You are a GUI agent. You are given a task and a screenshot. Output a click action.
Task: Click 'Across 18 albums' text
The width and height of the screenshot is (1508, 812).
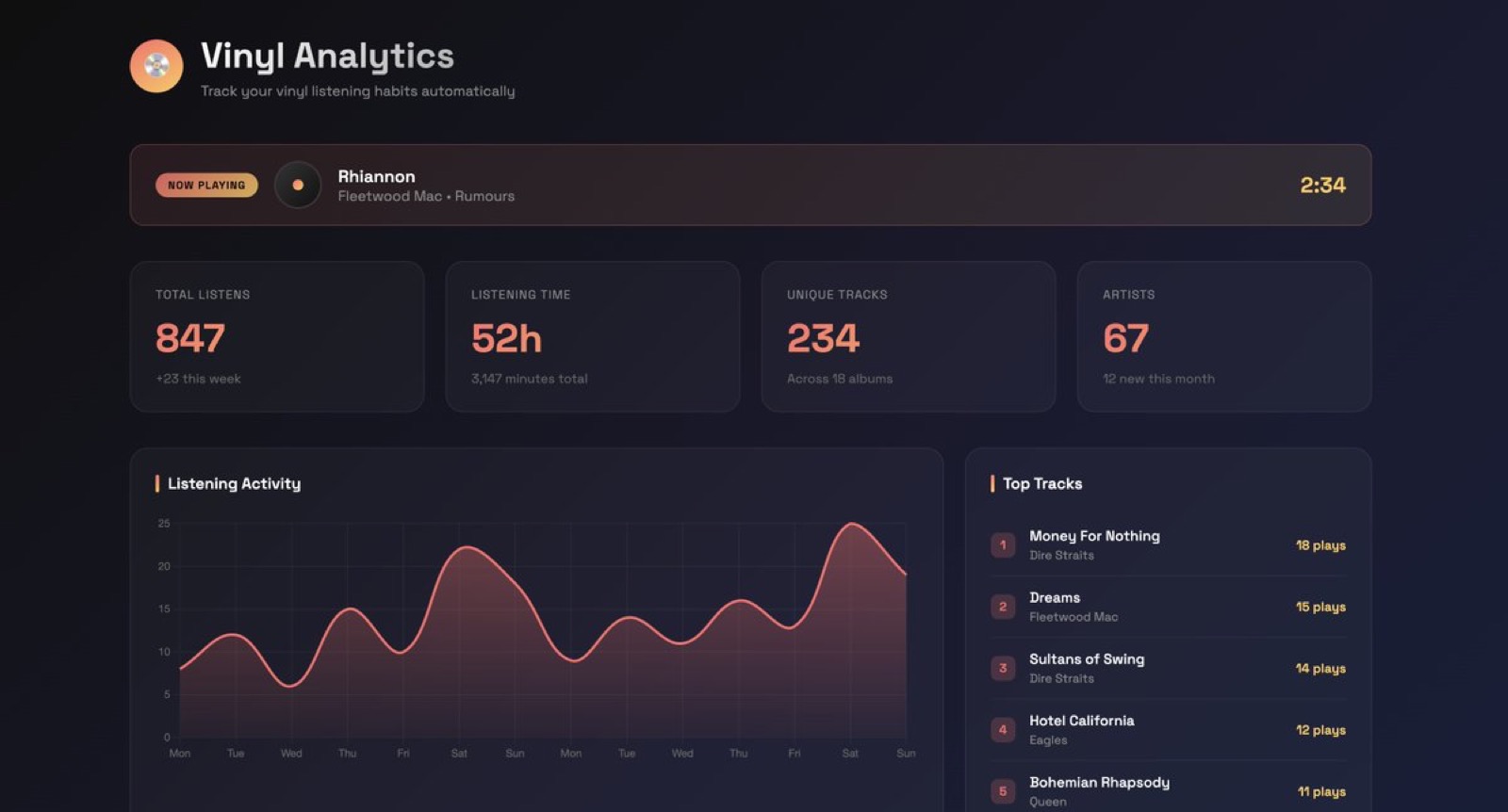point(840,379)
